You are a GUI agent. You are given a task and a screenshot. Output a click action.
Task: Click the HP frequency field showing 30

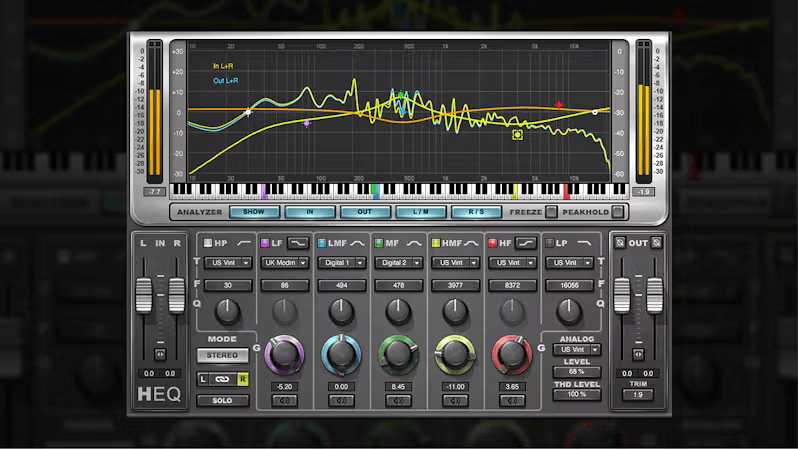click(228, 286)
